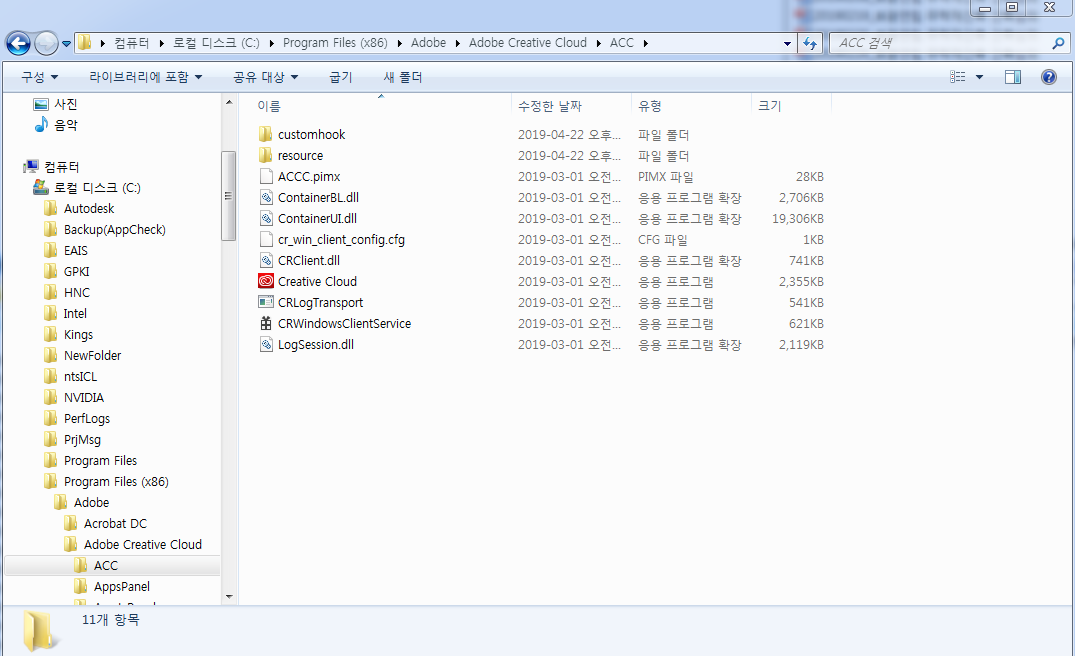Toggle the preview pane icon
Screen dimensions: 1075x656
click(1013, 77)
